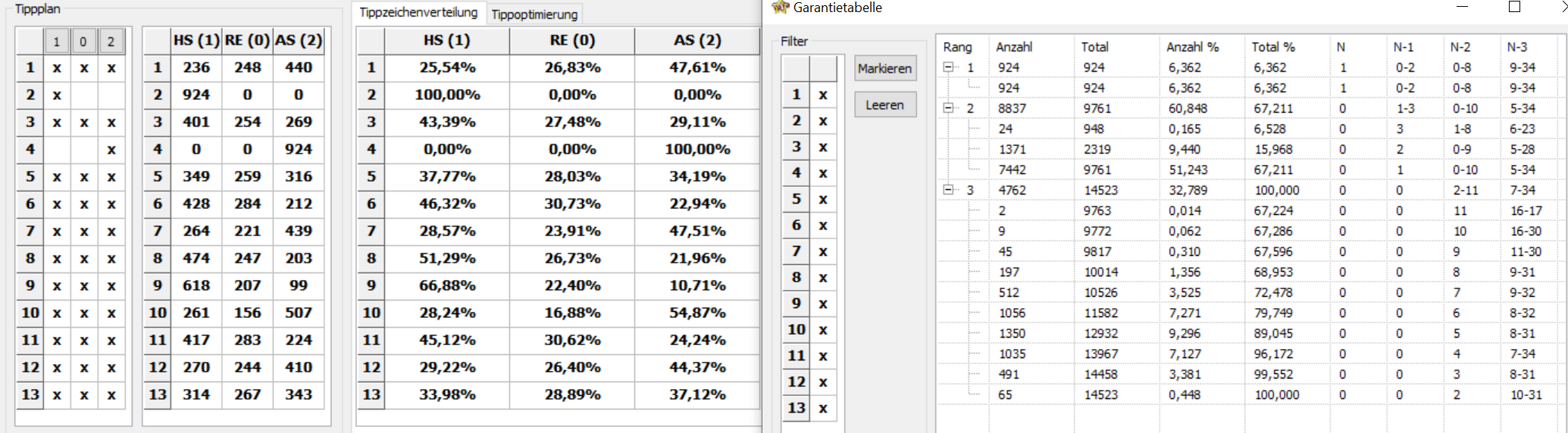
Task: Click the Tippplan column 2 header button
Action: point(111,42)
